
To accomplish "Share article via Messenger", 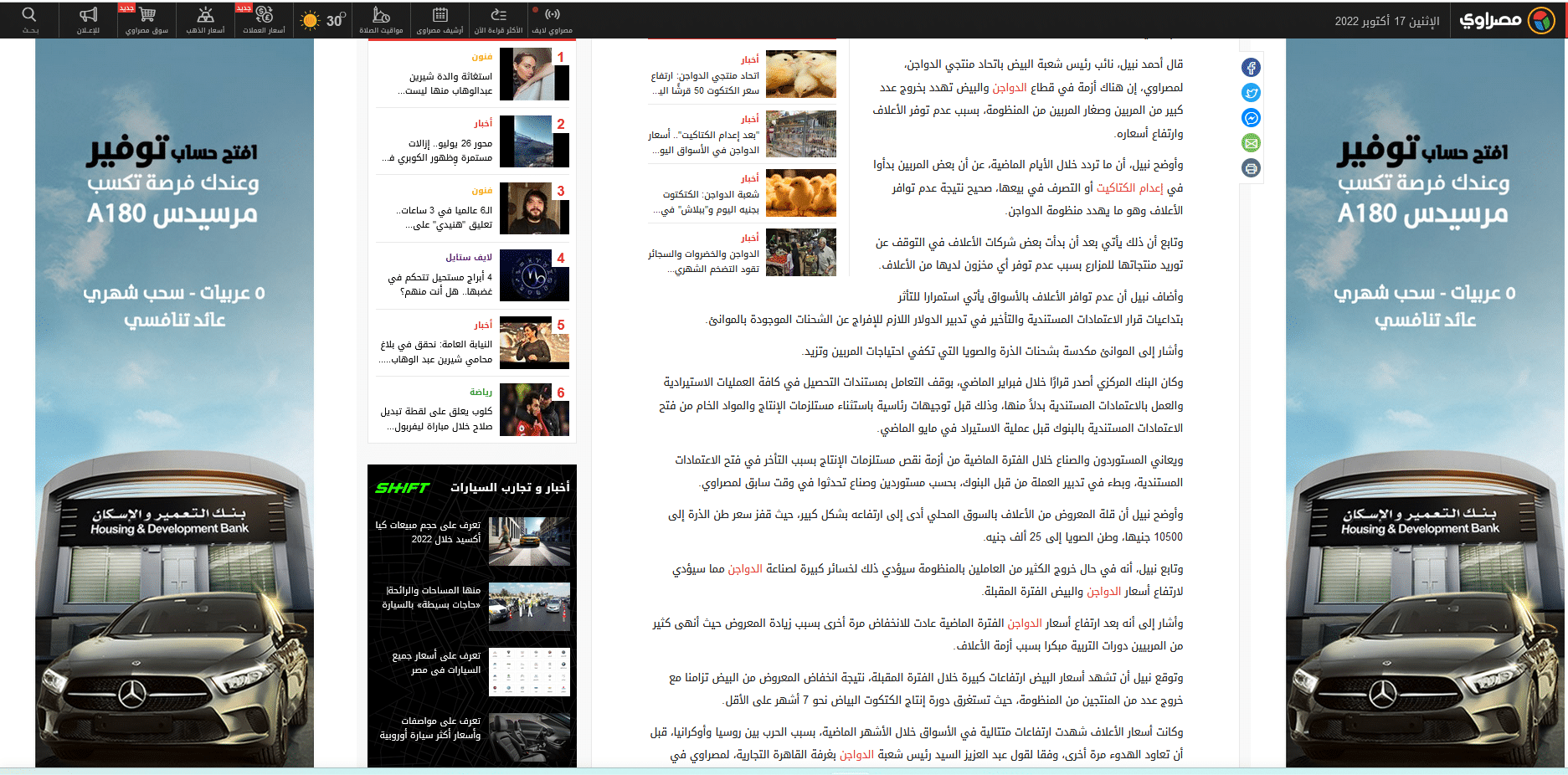I will 1251,118.
